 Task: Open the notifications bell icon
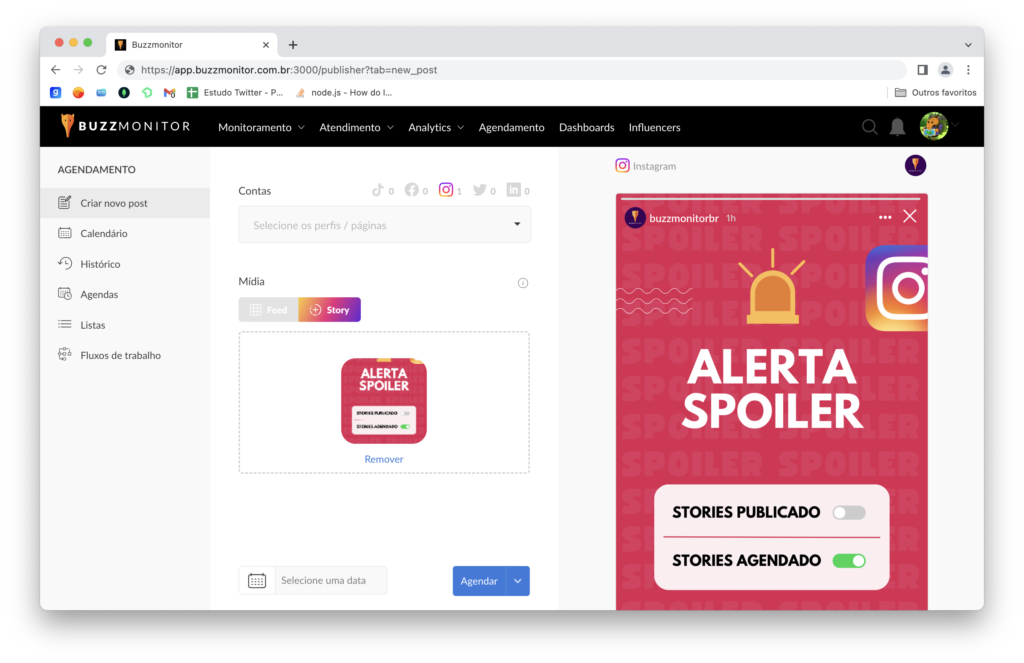[x=897, y=127]
